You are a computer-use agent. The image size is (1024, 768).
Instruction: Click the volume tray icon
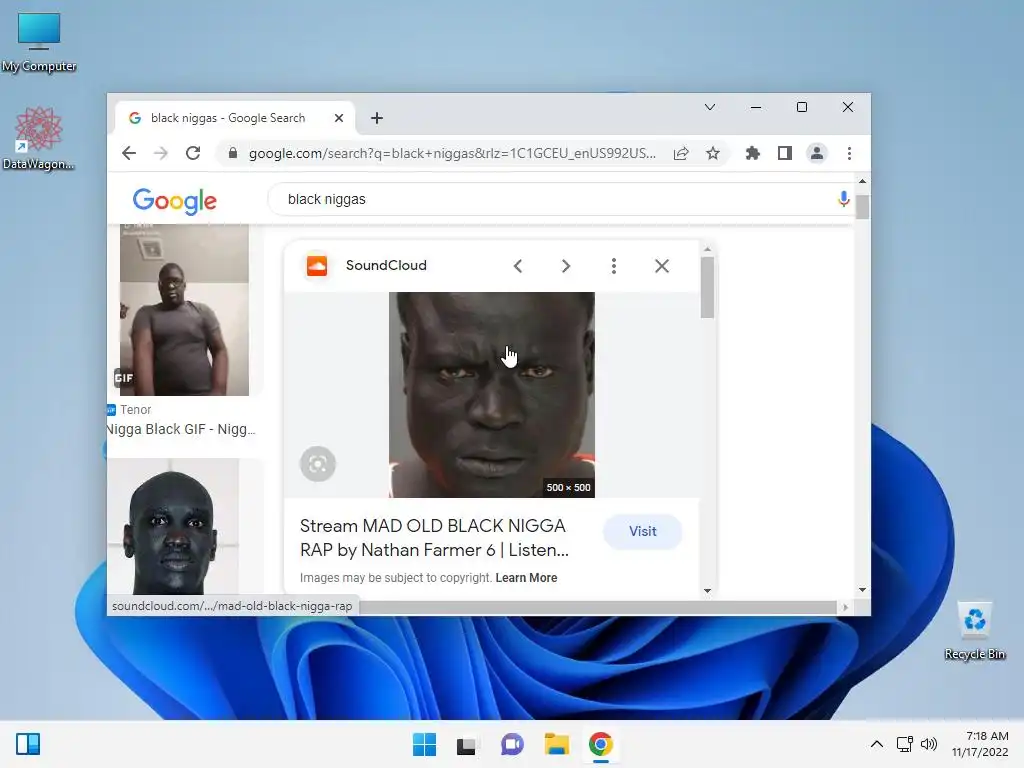pyautogui.click(x=928, y=744)
